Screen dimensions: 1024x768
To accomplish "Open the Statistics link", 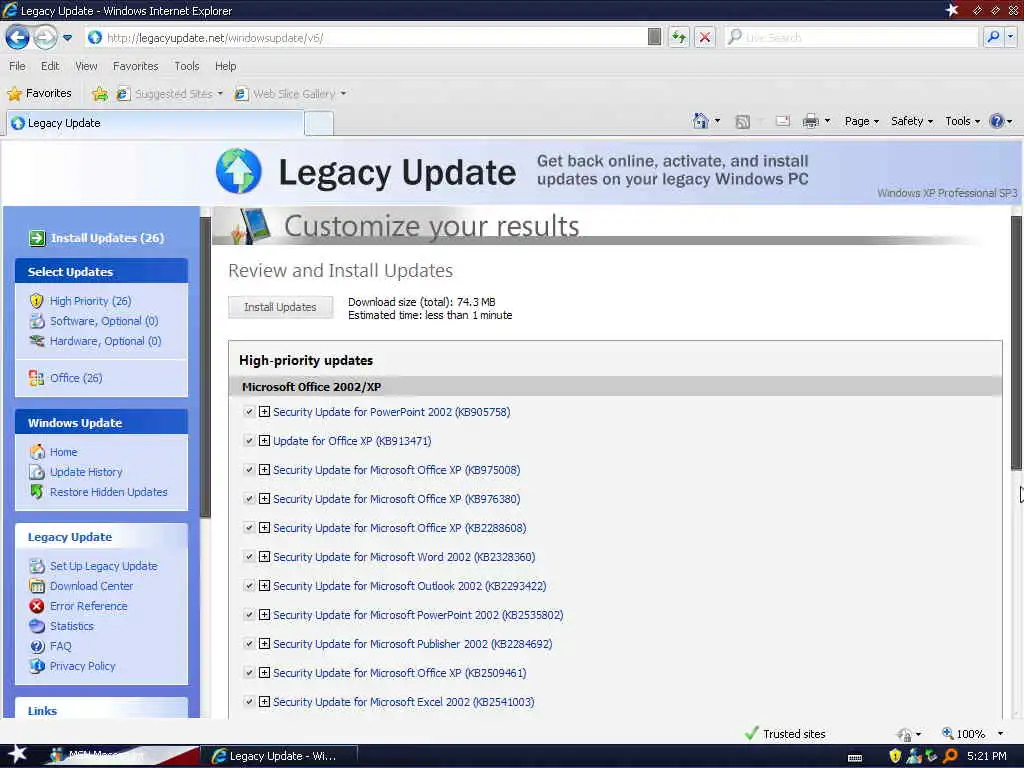I will (x=61, y=626).
